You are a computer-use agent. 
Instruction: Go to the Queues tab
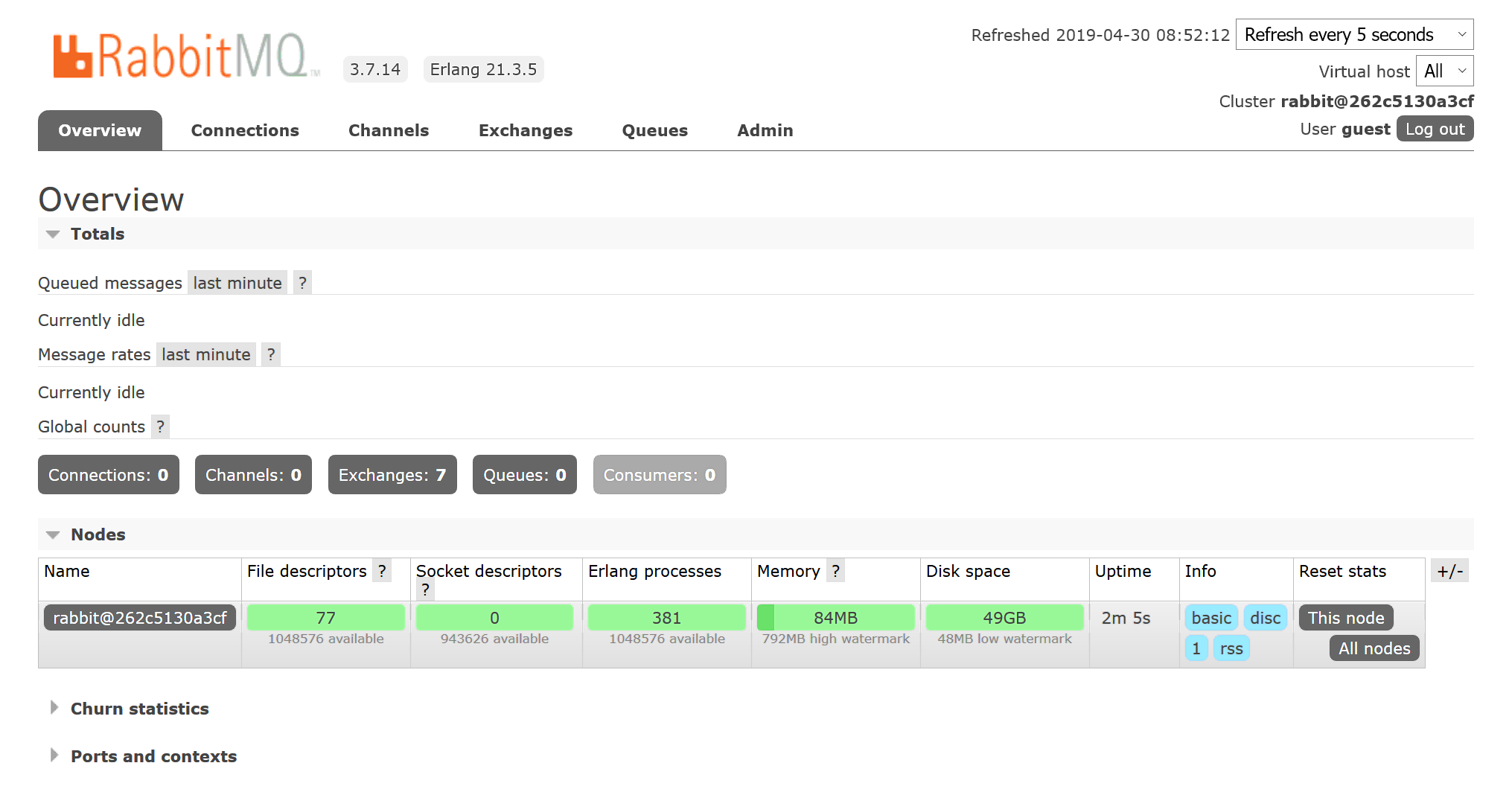[655, 130]
